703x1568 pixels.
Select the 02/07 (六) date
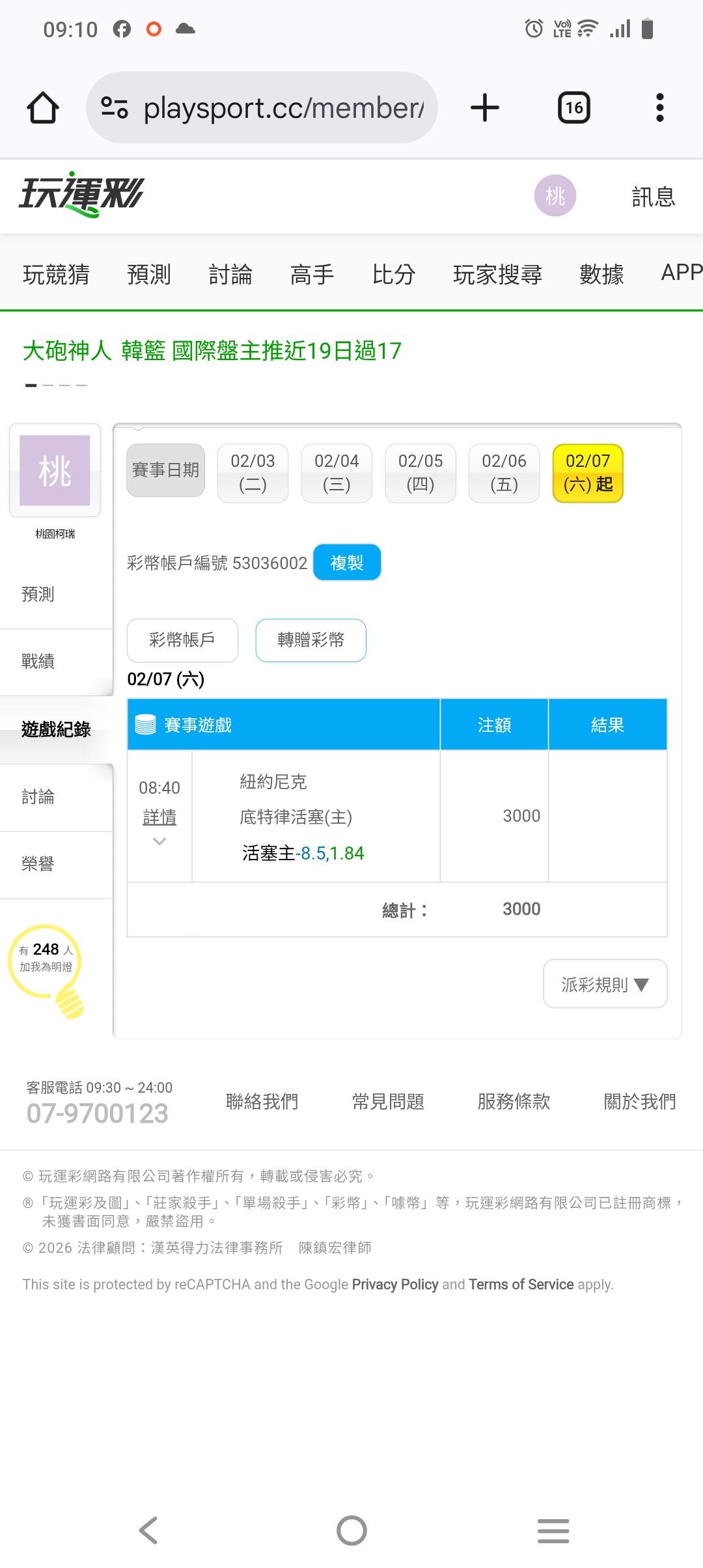(587, 473)
